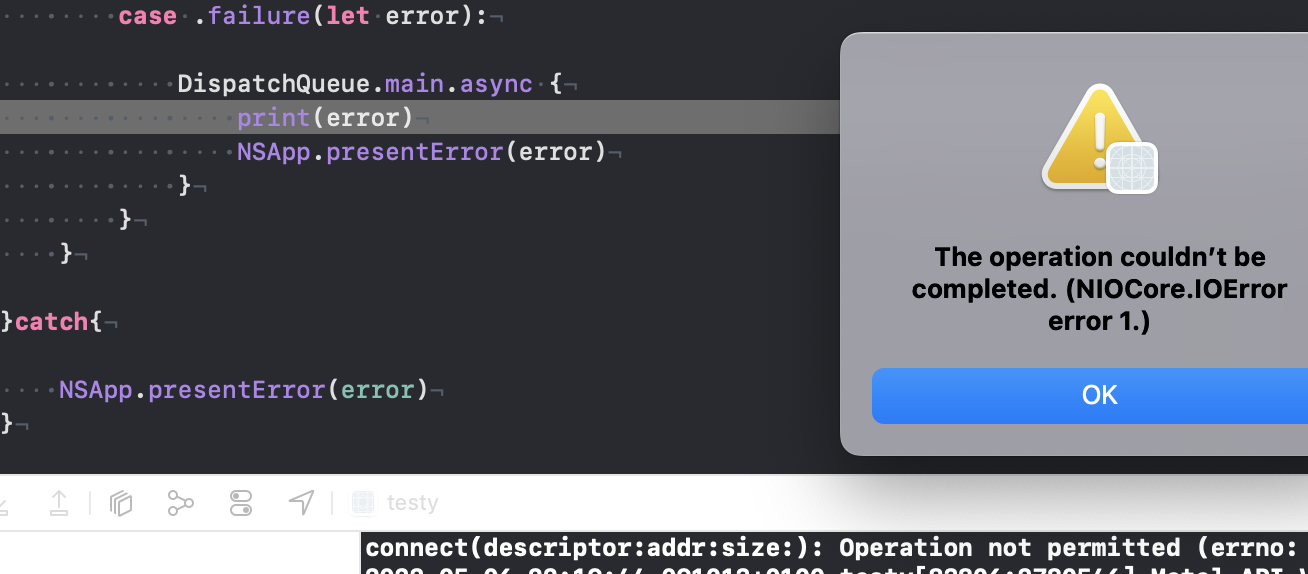This screenshot has height=574, width=1308.
Task: Click the app badge on the warning icon
Action: tap(1132, 168)
